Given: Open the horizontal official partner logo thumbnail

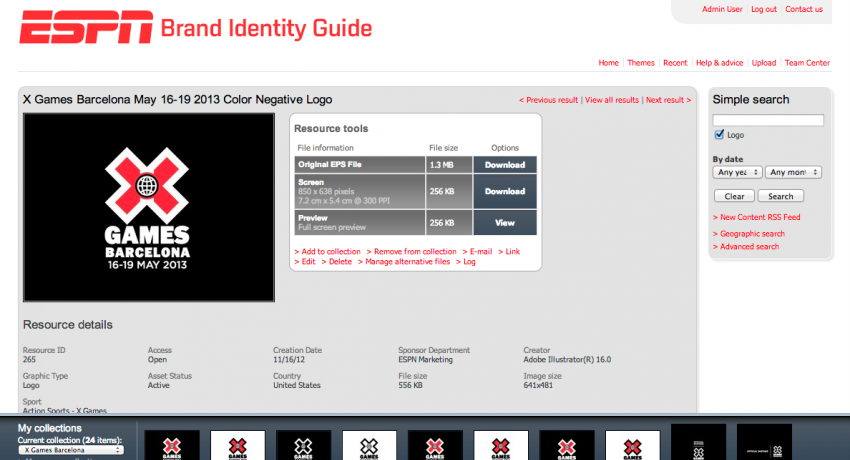Looking at the screenshot, I should click(x=764, y=442).
